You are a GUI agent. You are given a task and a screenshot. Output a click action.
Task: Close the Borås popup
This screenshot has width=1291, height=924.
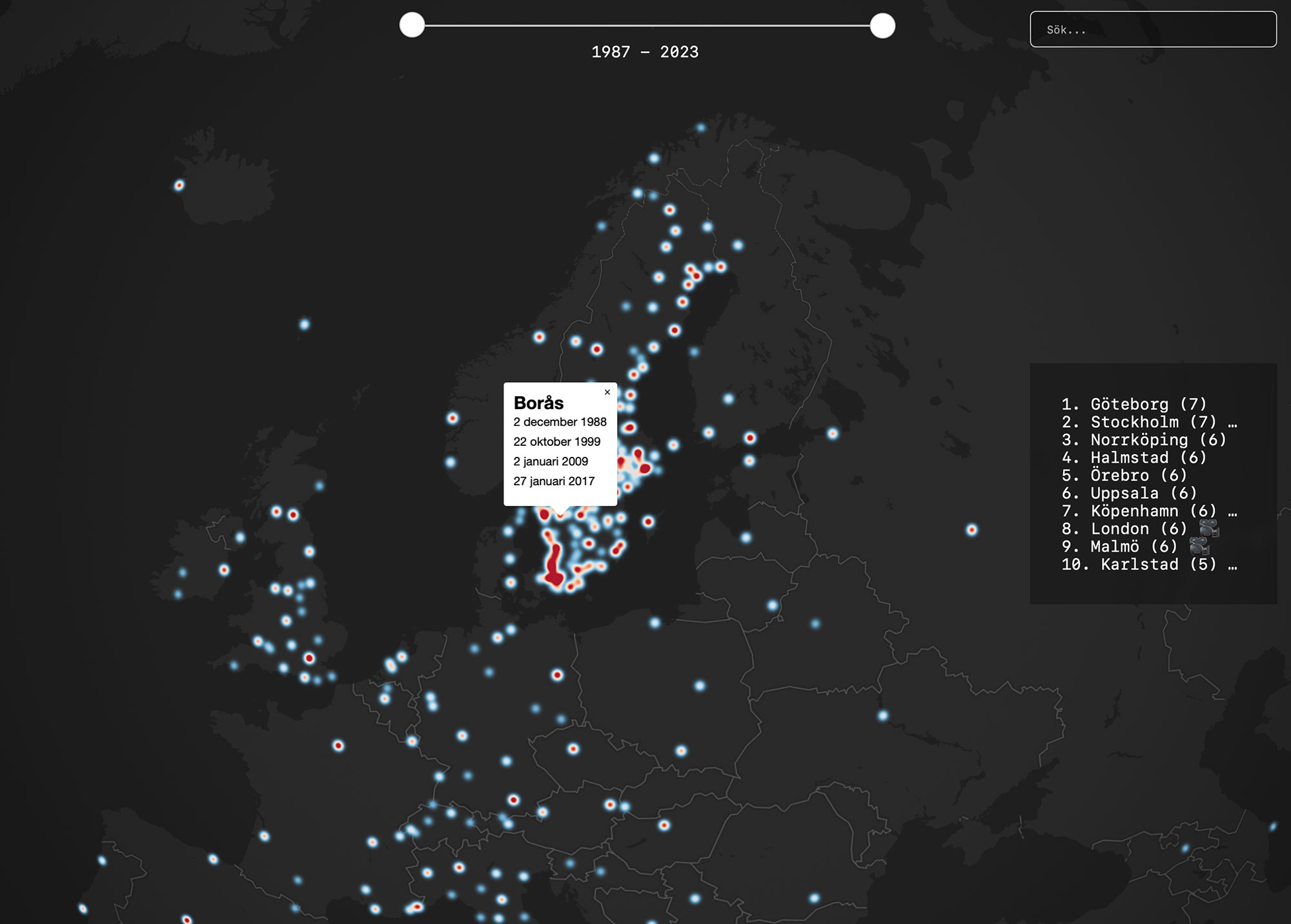(x=607, y=392)
